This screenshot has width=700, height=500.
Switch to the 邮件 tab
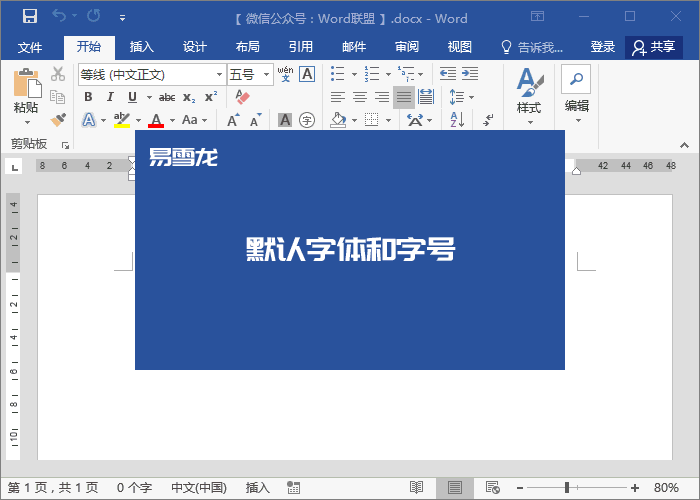click(354, 47)
